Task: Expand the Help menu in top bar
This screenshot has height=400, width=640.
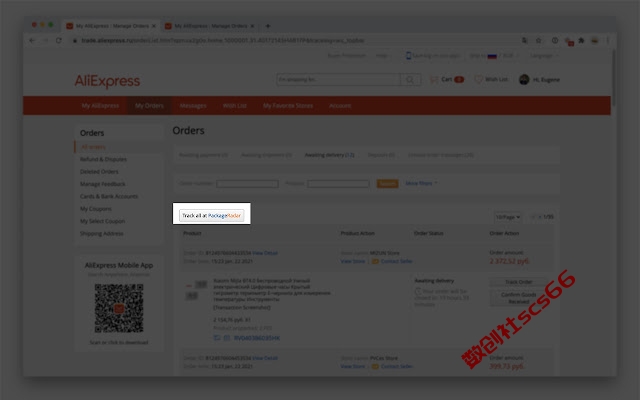Action: coord(383,56)
